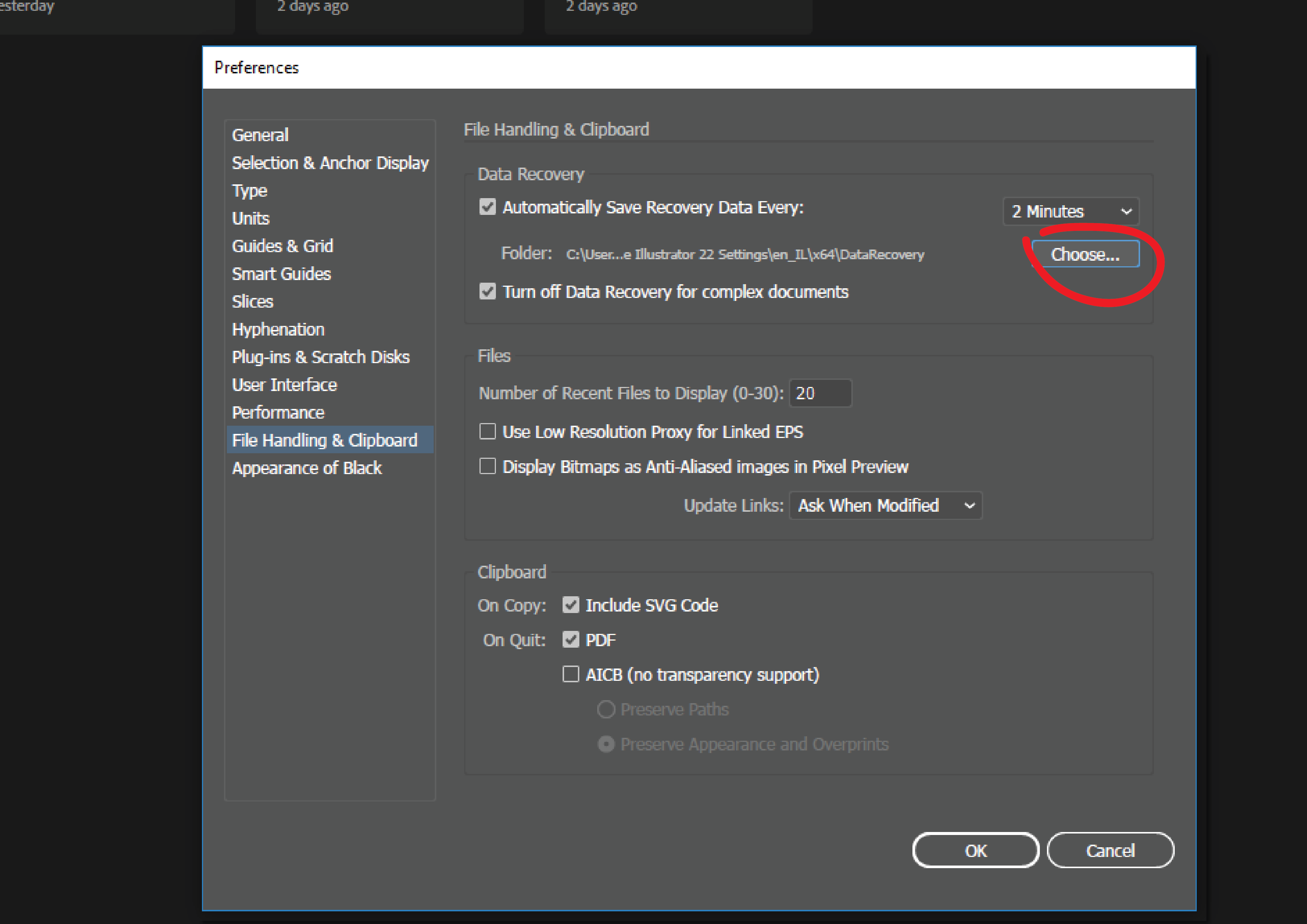Enable Display Bitmaps as Anti-Aliased images
The height and width of the screenshot is (924, 1307).
point(487,466)
